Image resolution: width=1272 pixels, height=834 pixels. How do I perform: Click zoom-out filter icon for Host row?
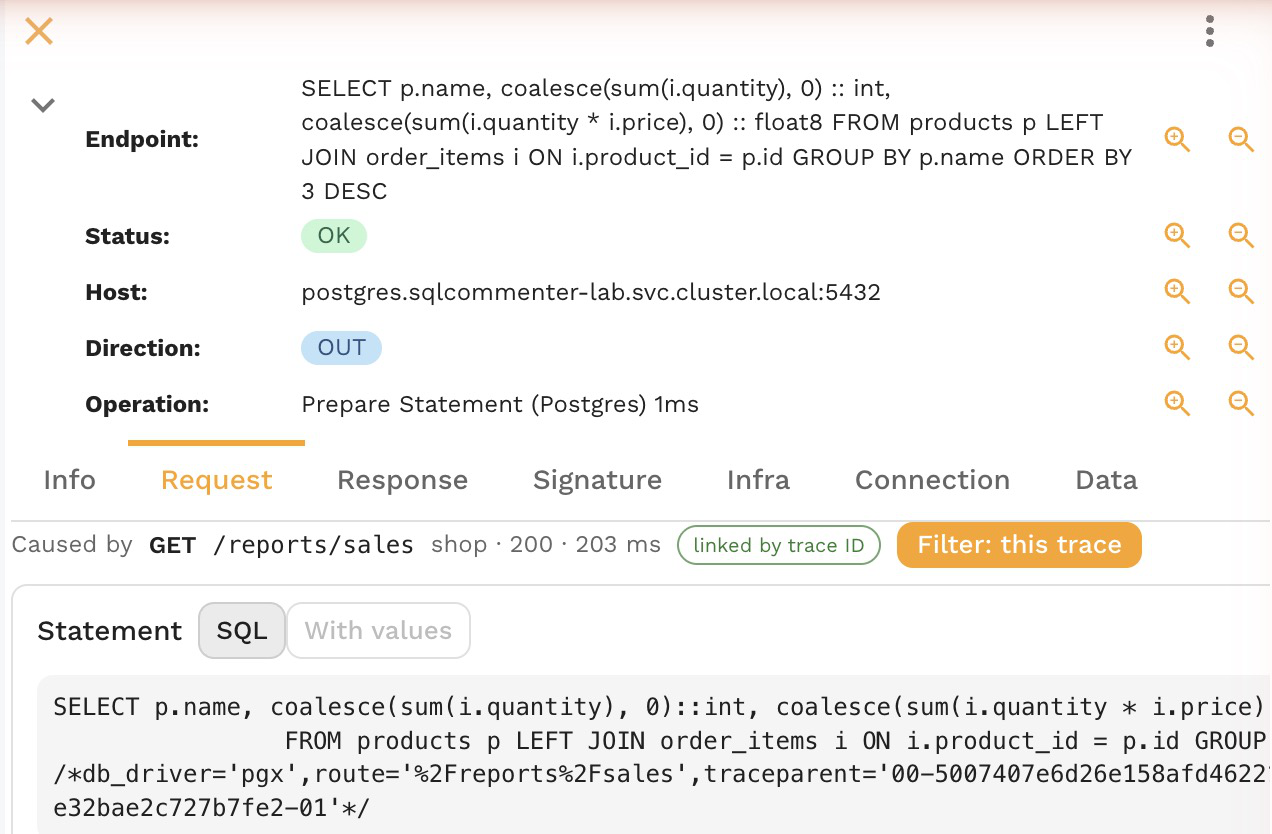1241,292
